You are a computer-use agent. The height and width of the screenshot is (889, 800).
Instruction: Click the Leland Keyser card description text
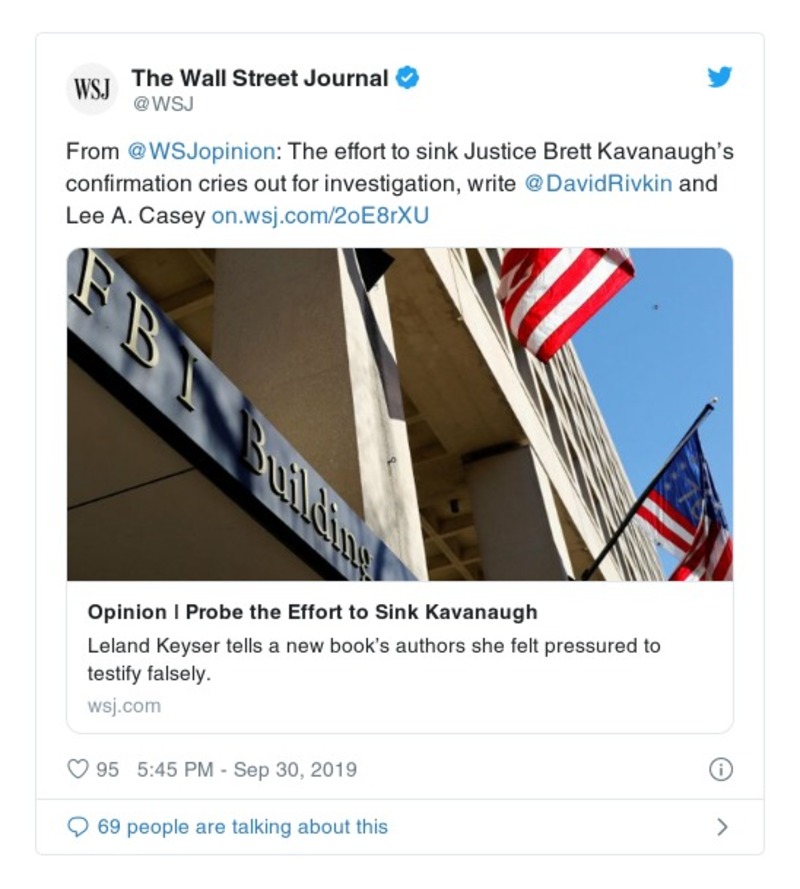point(374,660)
